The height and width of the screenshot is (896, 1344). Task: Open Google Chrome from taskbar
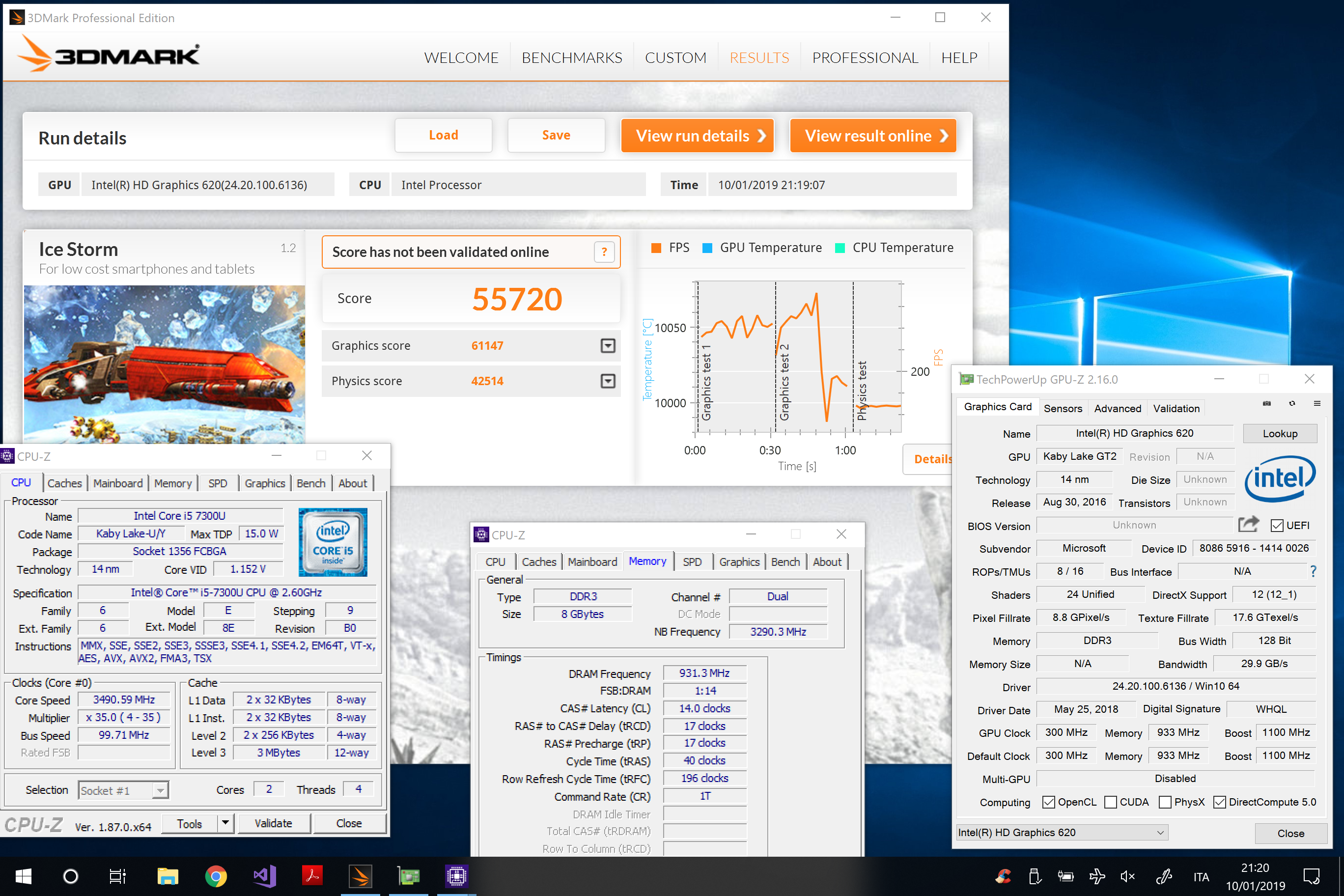[216, 876]
